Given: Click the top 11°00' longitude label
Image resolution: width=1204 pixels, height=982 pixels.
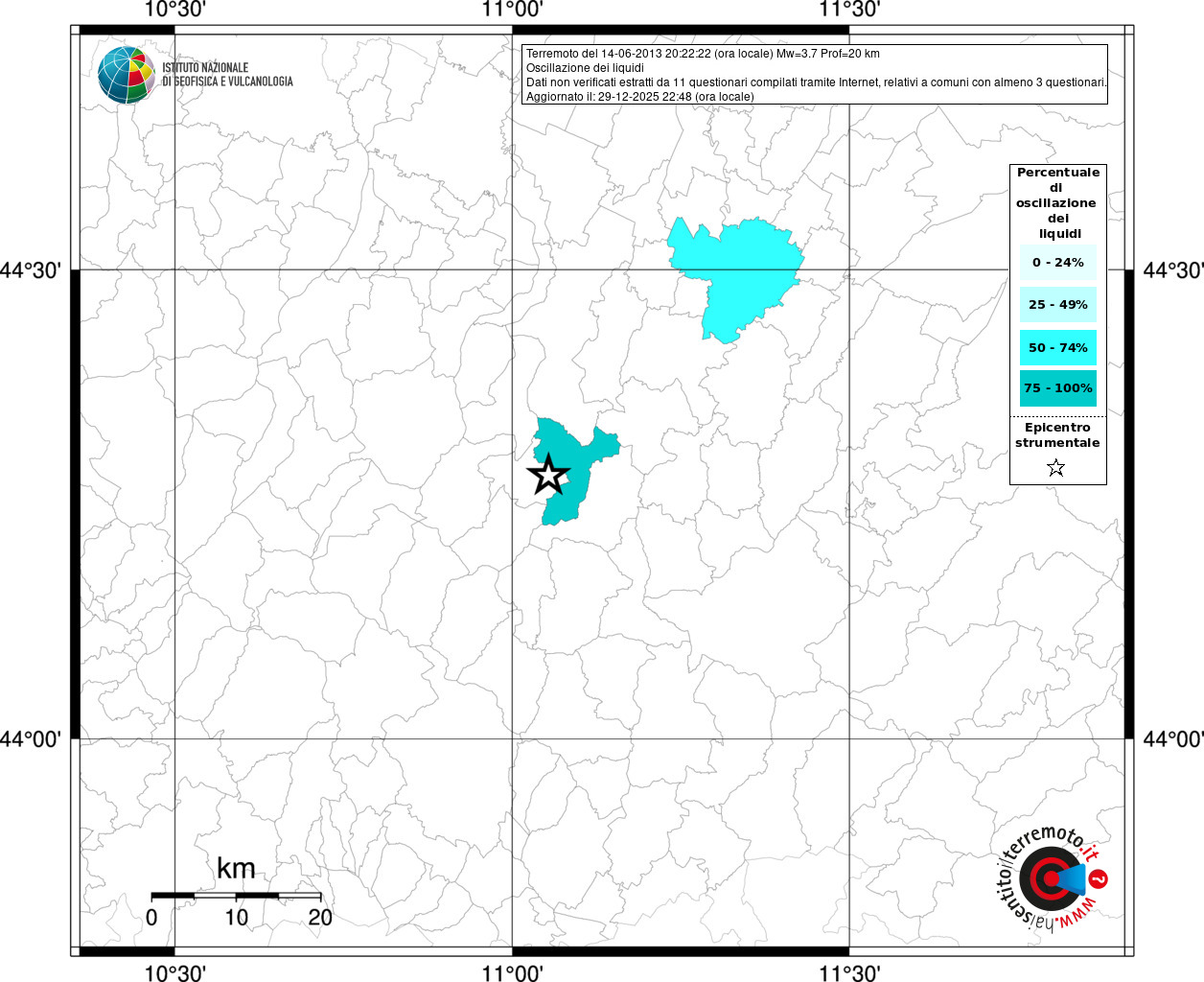Looking at the screenshot, I should (x=513, y=10).
